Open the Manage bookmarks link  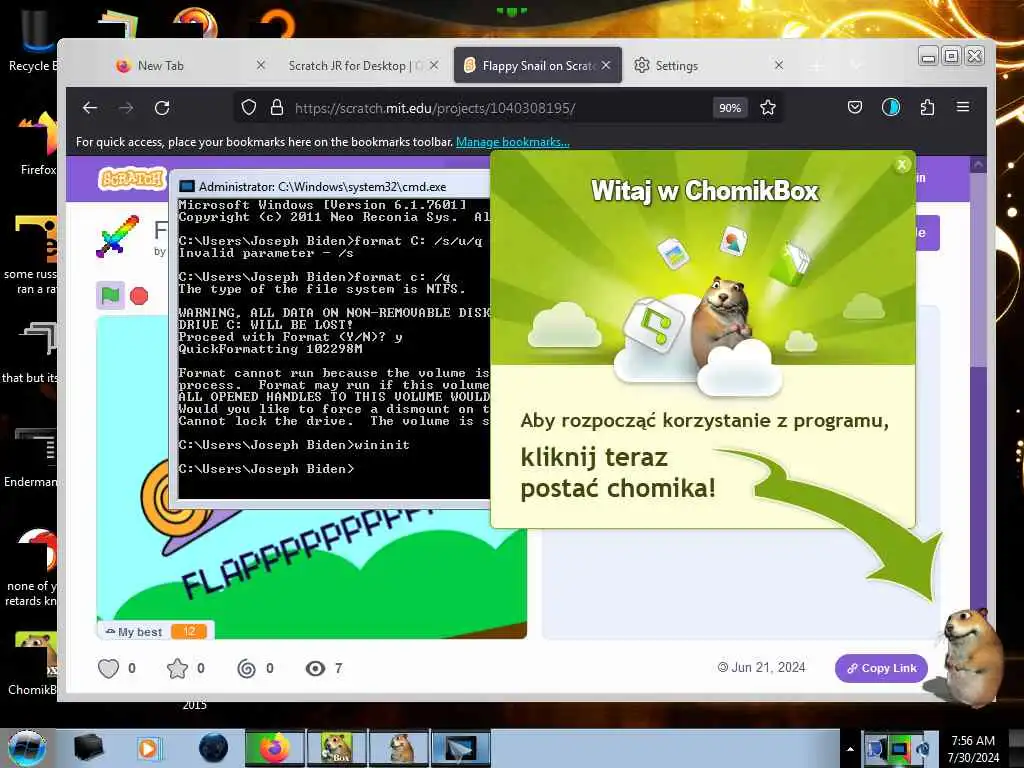[513, 142]
